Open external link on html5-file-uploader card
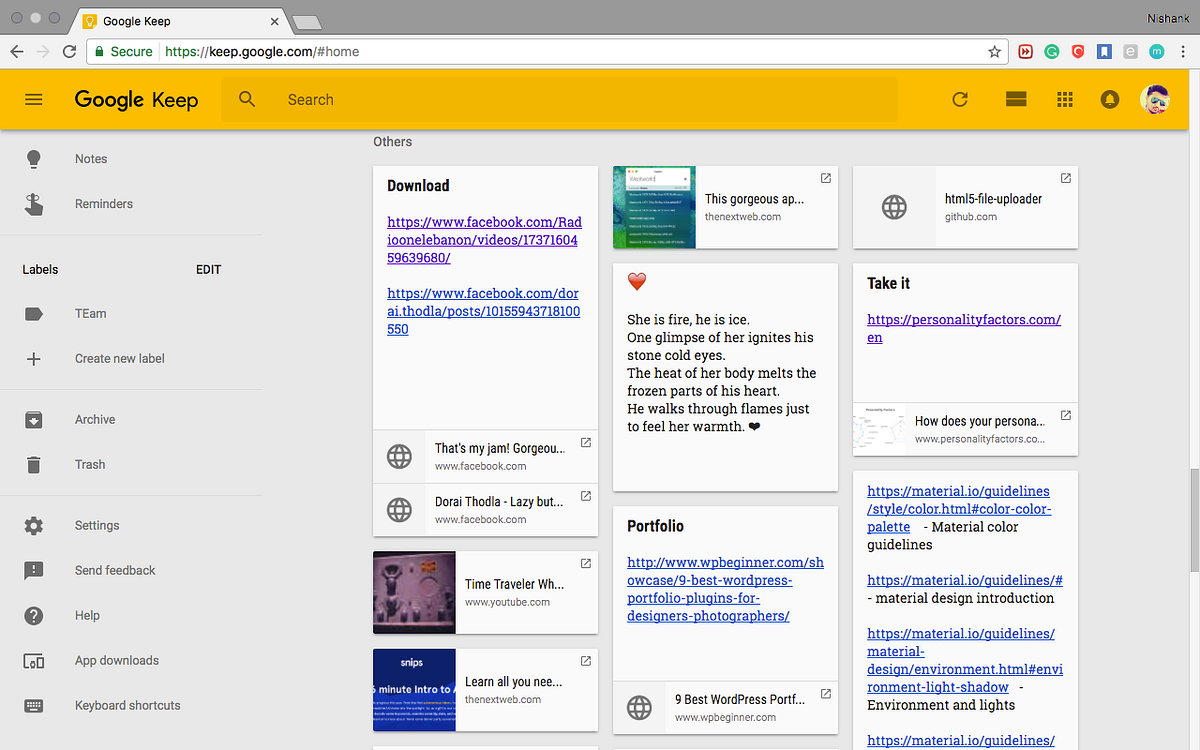The height and width of the screenshot is (750, 1200). point(1066,178)
